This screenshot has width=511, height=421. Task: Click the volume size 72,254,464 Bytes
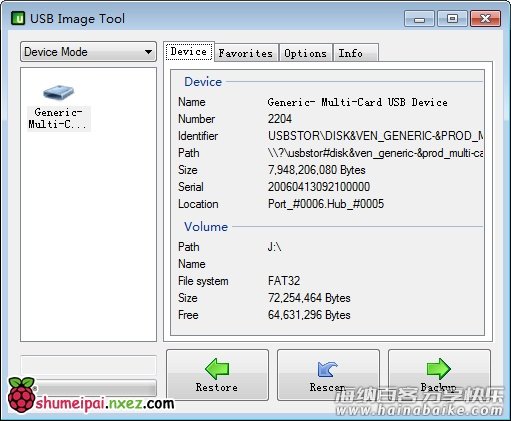[309, 298]
